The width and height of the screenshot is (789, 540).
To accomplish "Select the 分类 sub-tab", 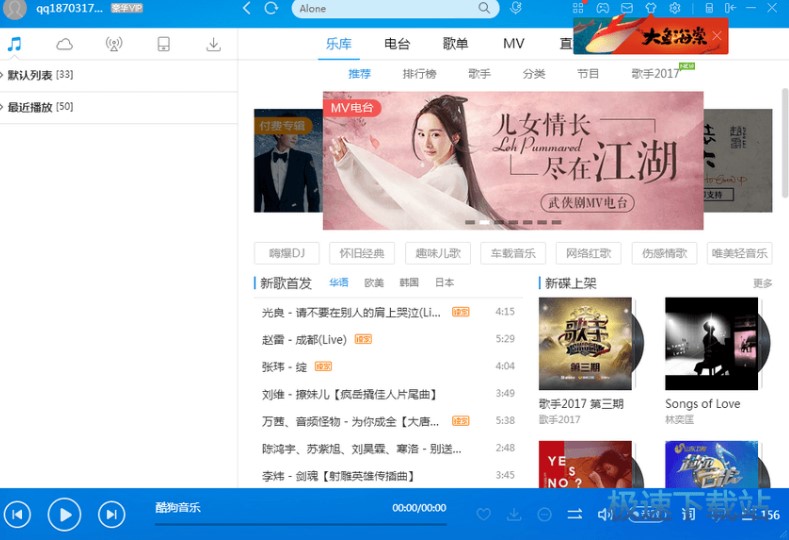I will (534, 74).
